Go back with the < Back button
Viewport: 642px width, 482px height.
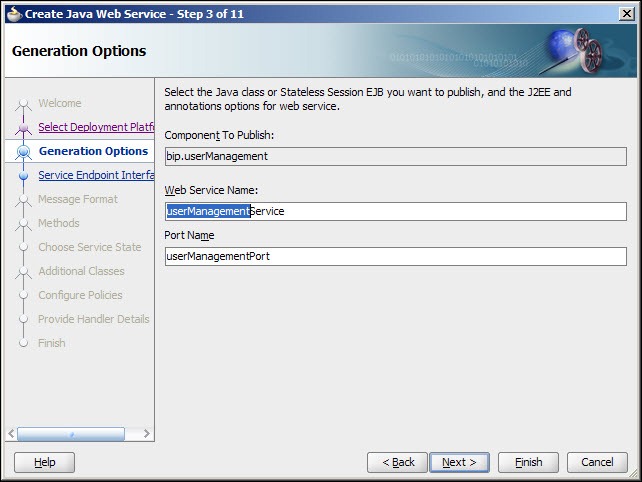[398, 462]
